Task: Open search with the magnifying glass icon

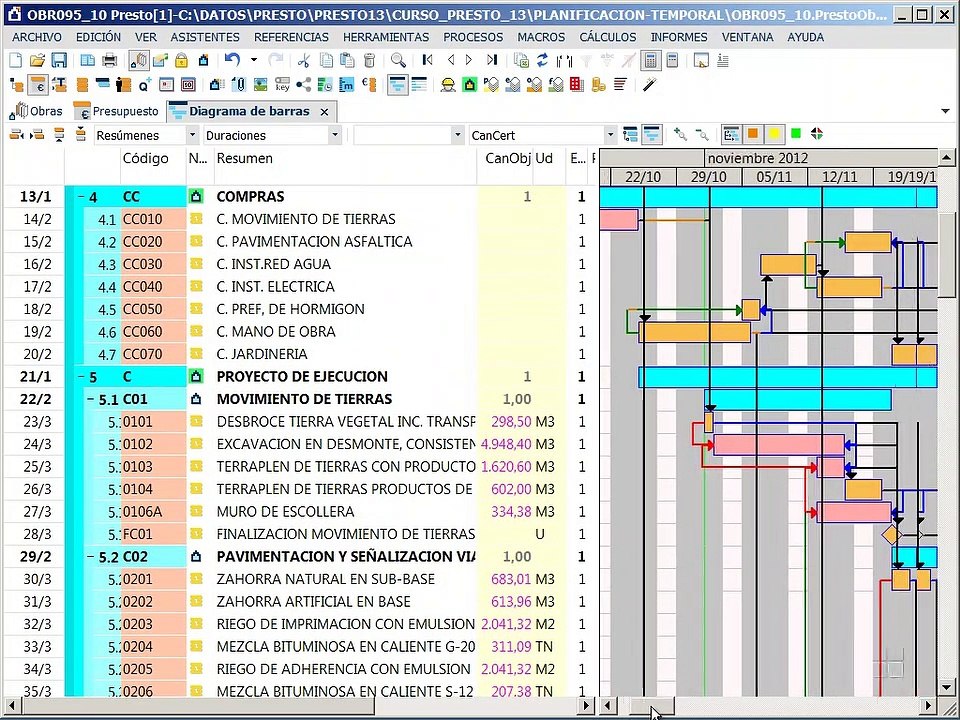Action: point(398,60)
